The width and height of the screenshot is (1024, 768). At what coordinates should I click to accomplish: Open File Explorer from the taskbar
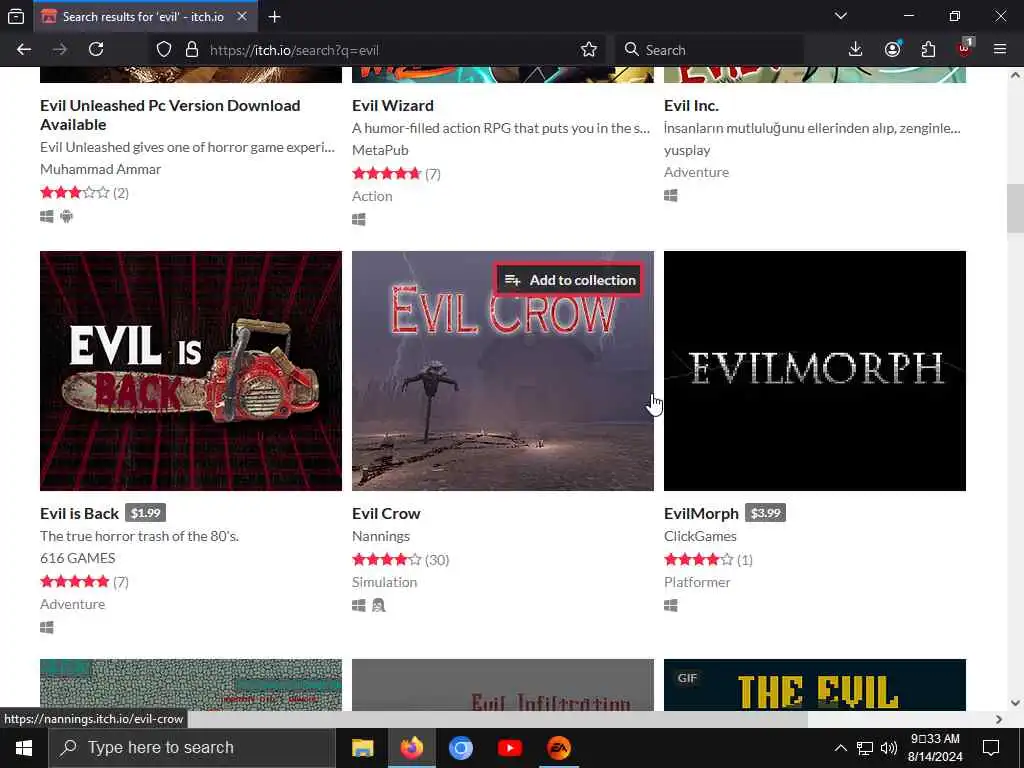click(362, 748)
